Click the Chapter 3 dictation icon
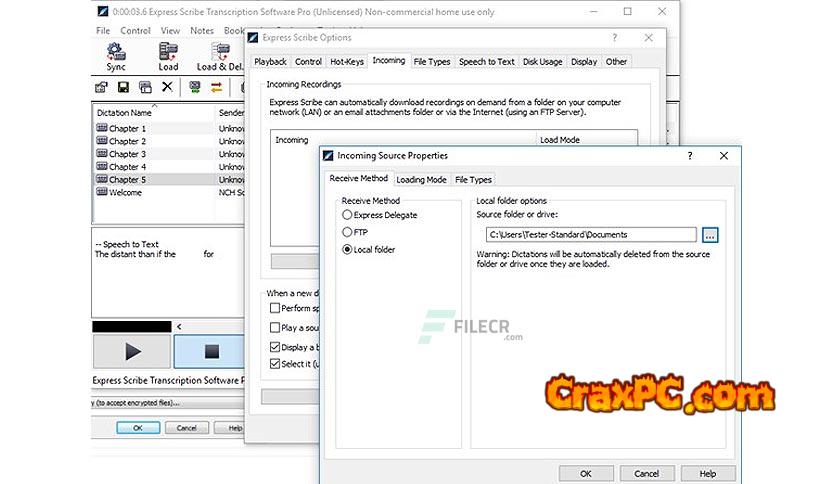The height and width of the screenshot is (484, 836). pyautogui.click(x=102, y=154)
